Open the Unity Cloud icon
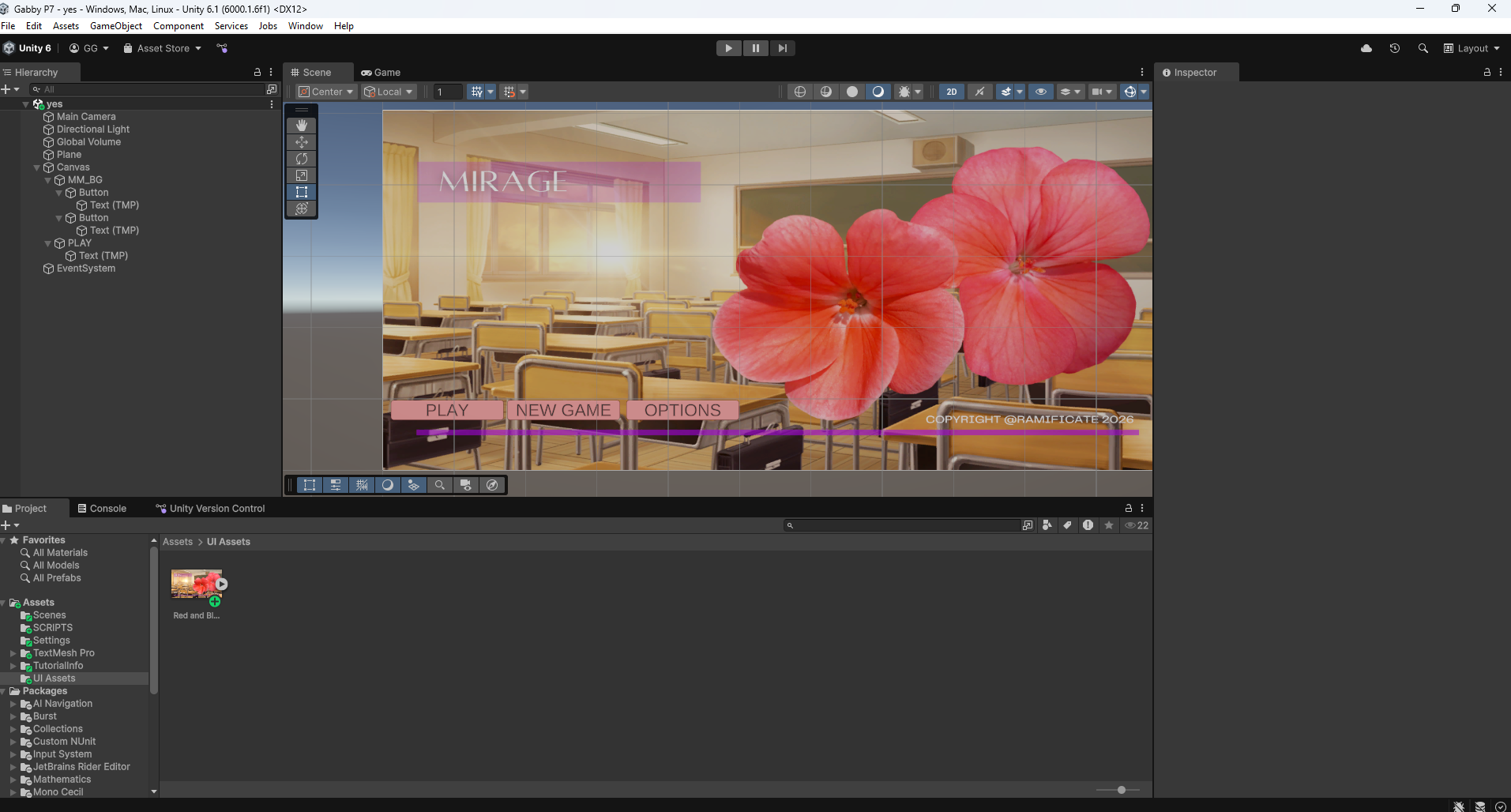1511x812 pixels. [1366, 48]
